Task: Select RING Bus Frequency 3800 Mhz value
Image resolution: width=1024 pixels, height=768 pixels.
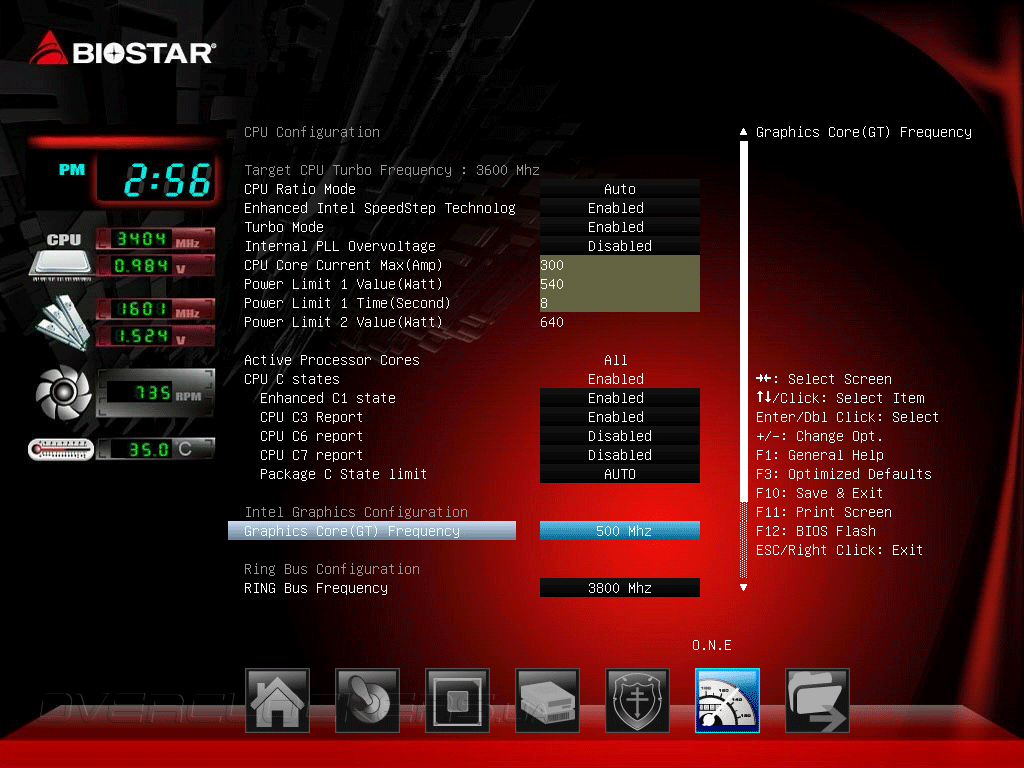Action: pyautogui.click(x=620, y=587)
